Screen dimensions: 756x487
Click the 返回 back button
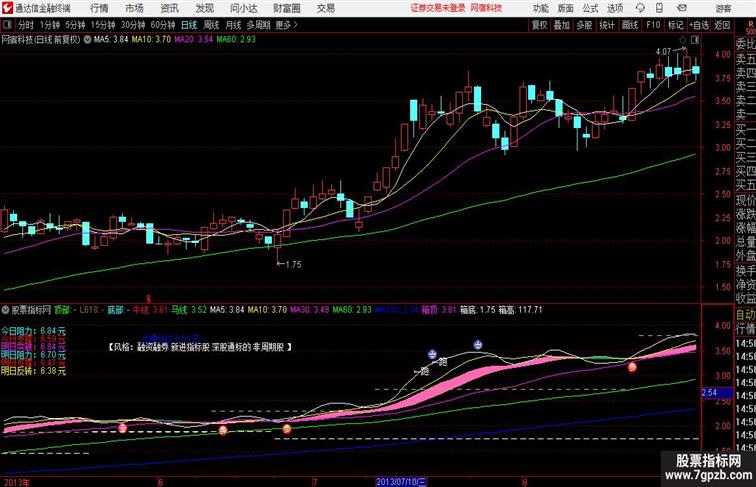click(722, 25)
